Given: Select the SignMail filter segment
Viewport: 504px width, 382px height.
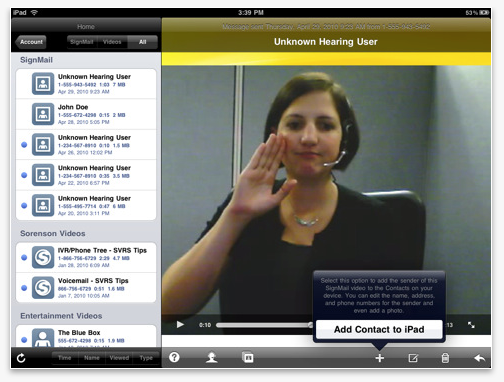Looking at the screenshot, I should [x=82, y=42].
